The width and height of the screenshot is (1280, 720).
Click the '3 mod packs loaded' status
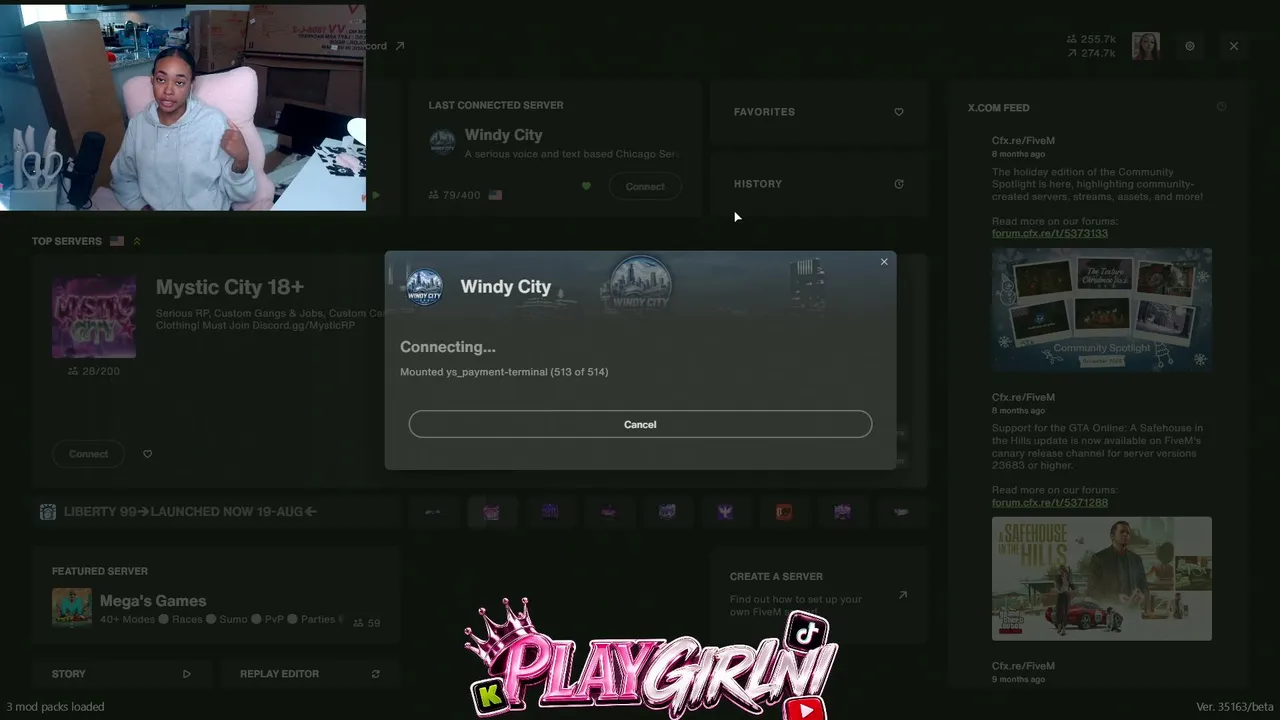55,707
